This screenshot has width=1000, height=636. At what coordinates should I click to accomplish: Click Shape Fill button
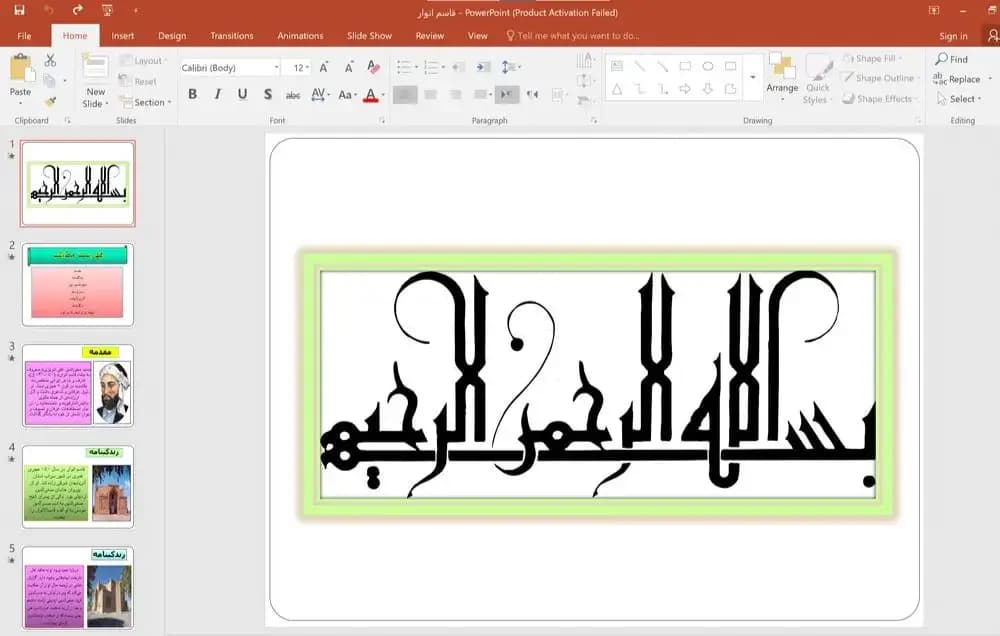coord(872,58)
